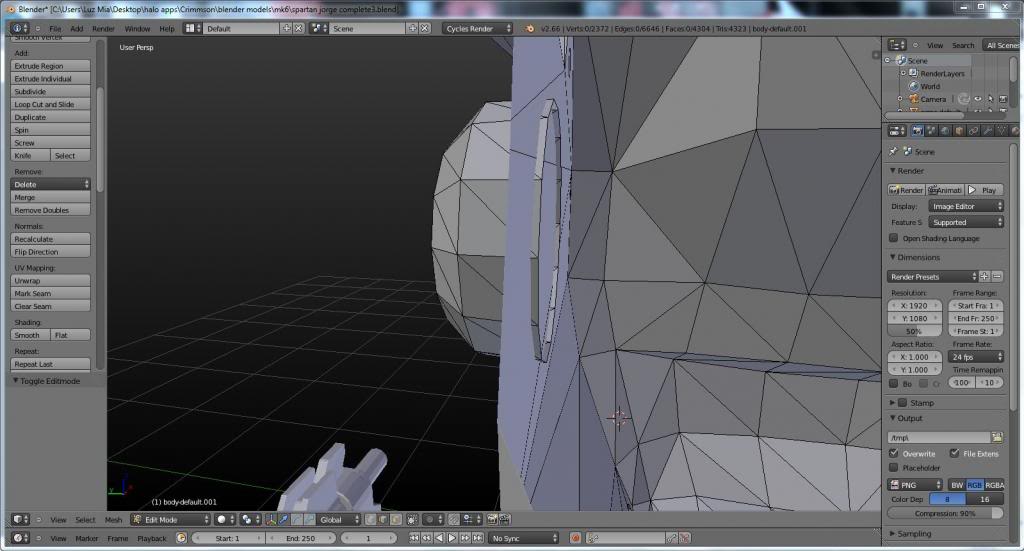Open the 24 fps frame rate dropdown
Image resolution: width=1024 pixels, height=551 pixels.
click(975, 357)
